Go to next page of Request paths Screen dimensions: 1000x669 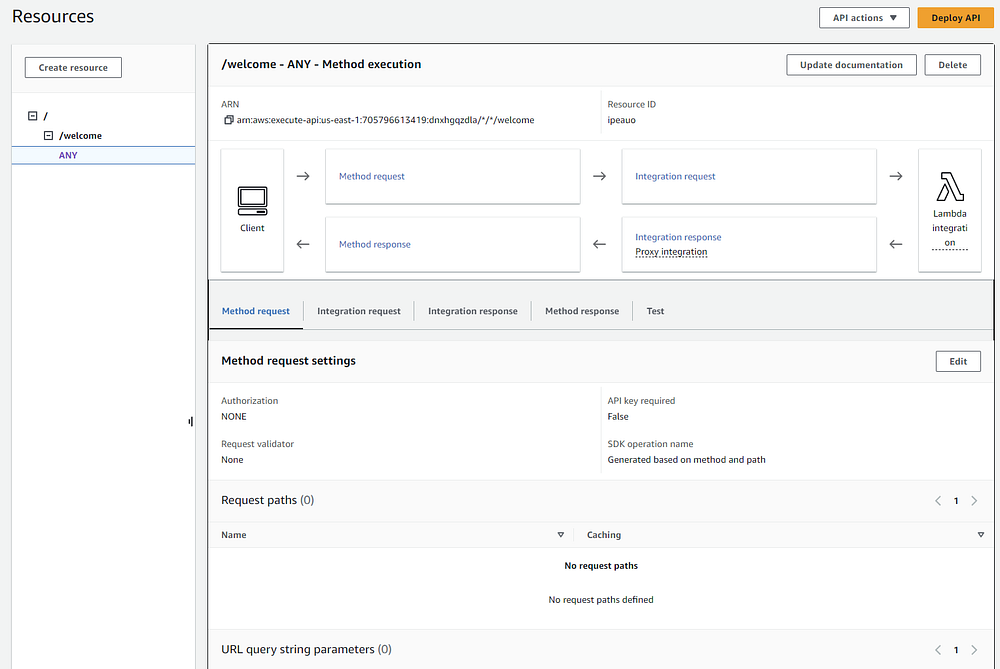pos(975,500)
